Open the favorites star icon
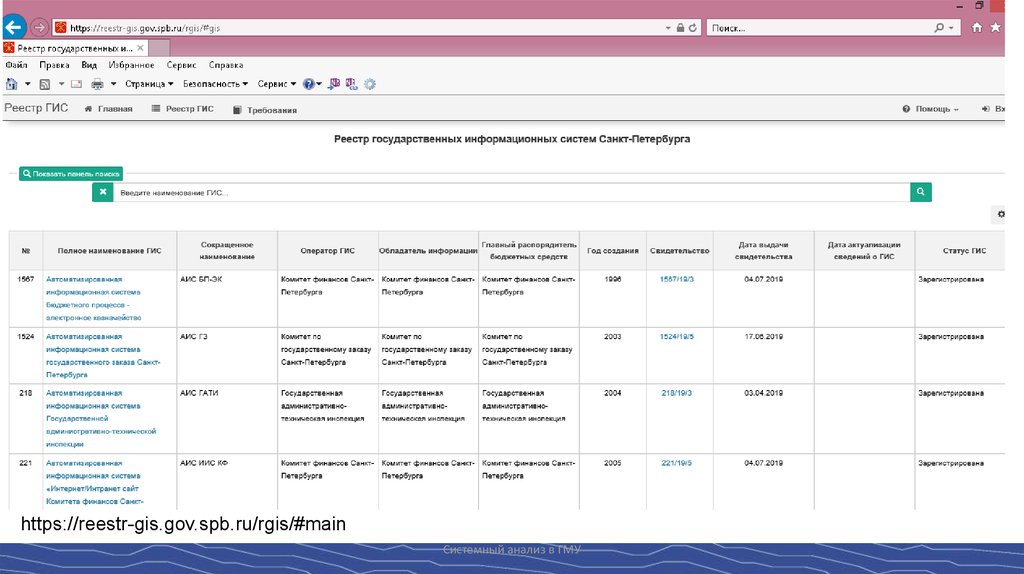The width and height of the screenshot is (1024, 574). [995, 28]
